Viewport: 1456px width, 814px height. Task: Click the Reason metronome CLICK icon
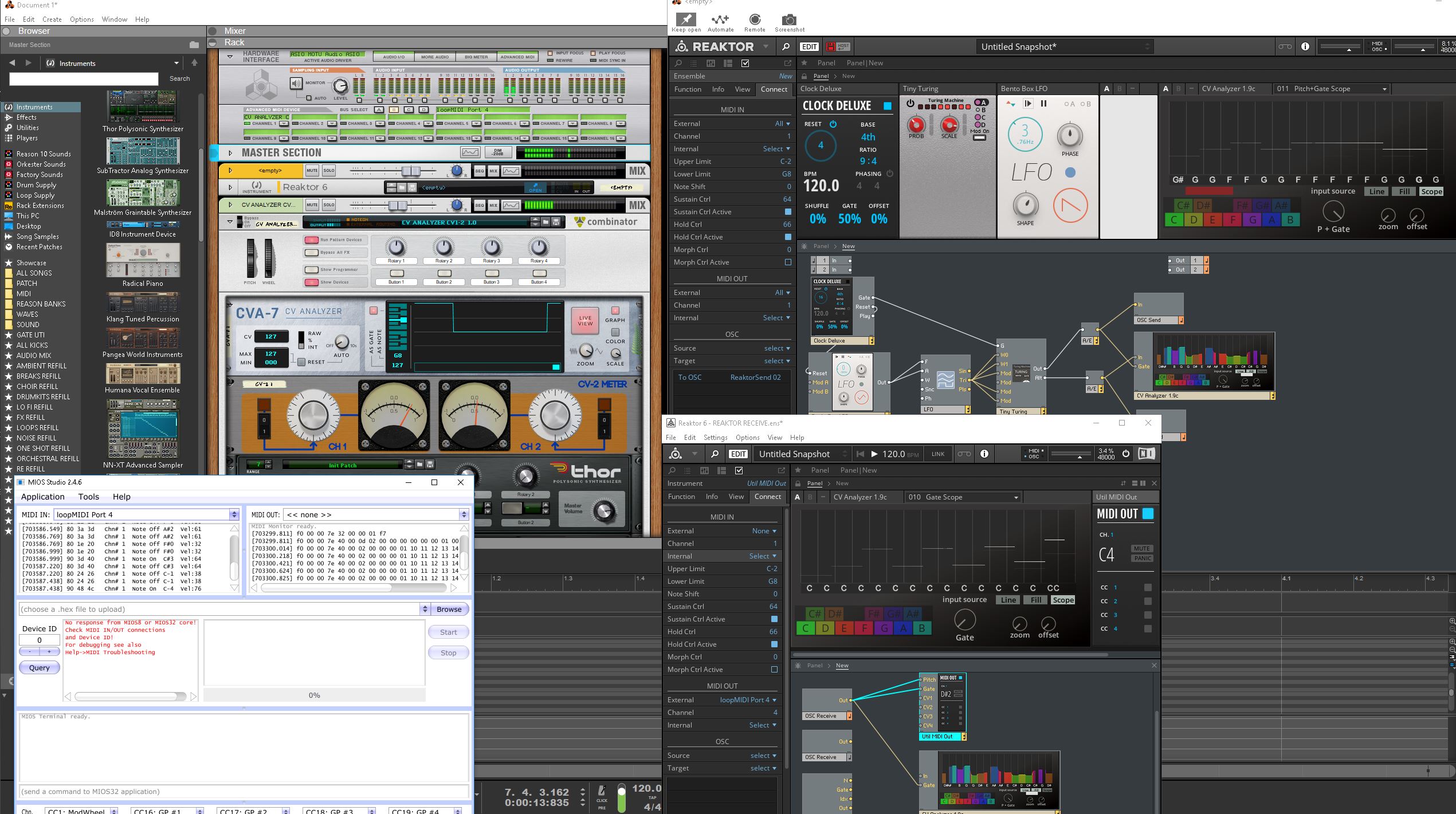(x=602, y=791)
